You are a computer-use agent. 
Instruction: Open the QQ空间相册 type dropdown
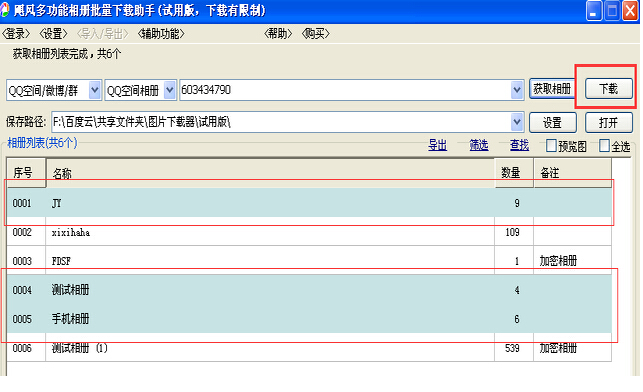169,90
